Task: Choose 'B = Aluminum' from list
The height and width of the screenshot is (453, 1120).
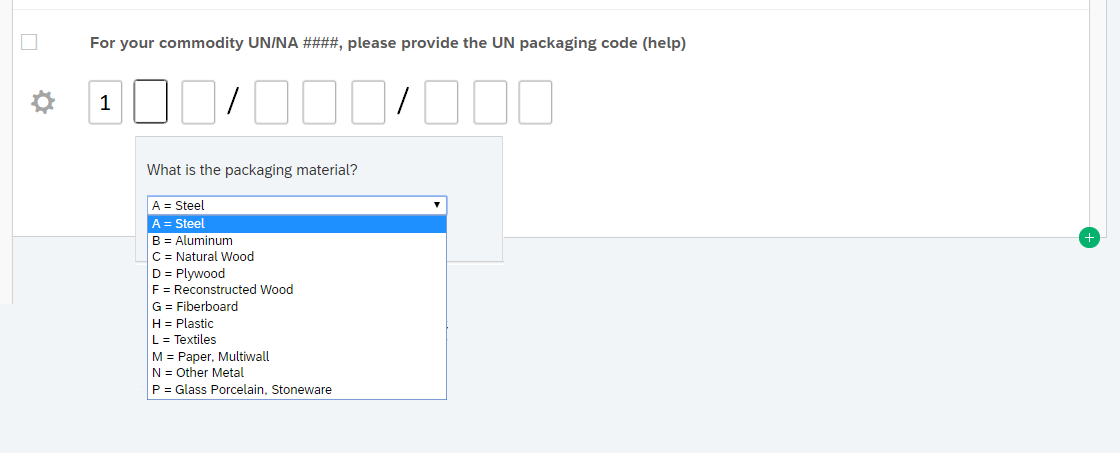Action: (296, 240)
